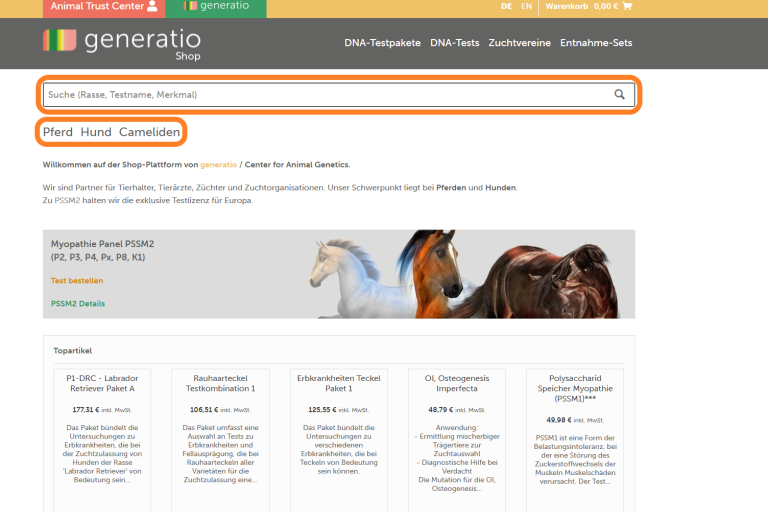Switch language to EN
Image resolution: width=768 pixels, height=512 pixels.
527,6
